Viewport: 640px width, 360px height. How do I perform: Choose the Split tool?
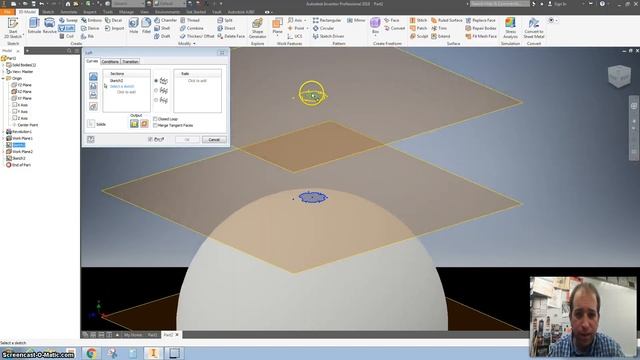coord(225,20)
